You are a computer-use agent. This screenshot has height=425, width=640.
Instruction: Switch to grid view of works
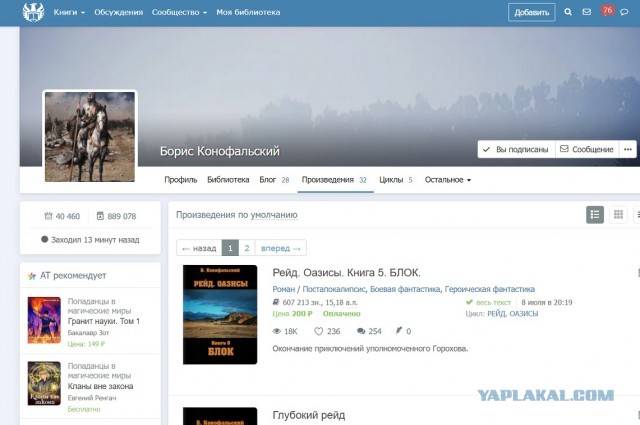(618, 214)
